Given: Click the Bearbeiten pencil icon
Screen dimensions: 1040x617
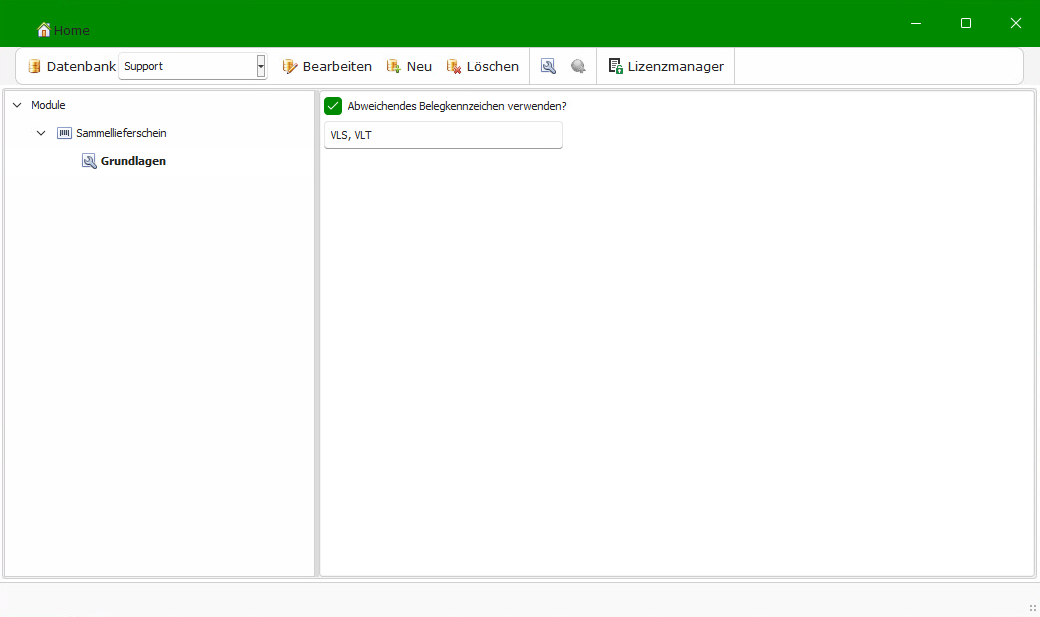Looking at the screenshot, I should (x=290, y=66).
